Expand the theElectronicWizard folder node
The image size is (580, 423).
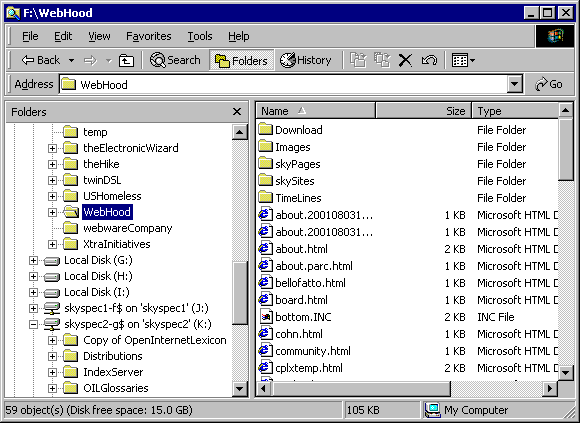53,148
